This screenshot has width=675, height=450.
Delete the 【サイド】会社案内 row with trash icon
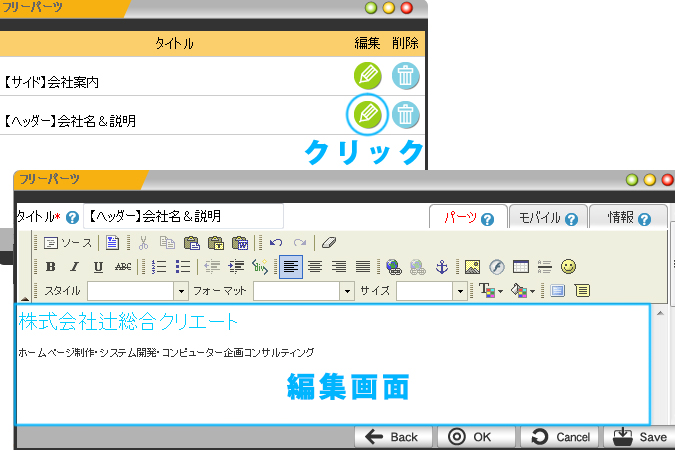tap(406, 76)
